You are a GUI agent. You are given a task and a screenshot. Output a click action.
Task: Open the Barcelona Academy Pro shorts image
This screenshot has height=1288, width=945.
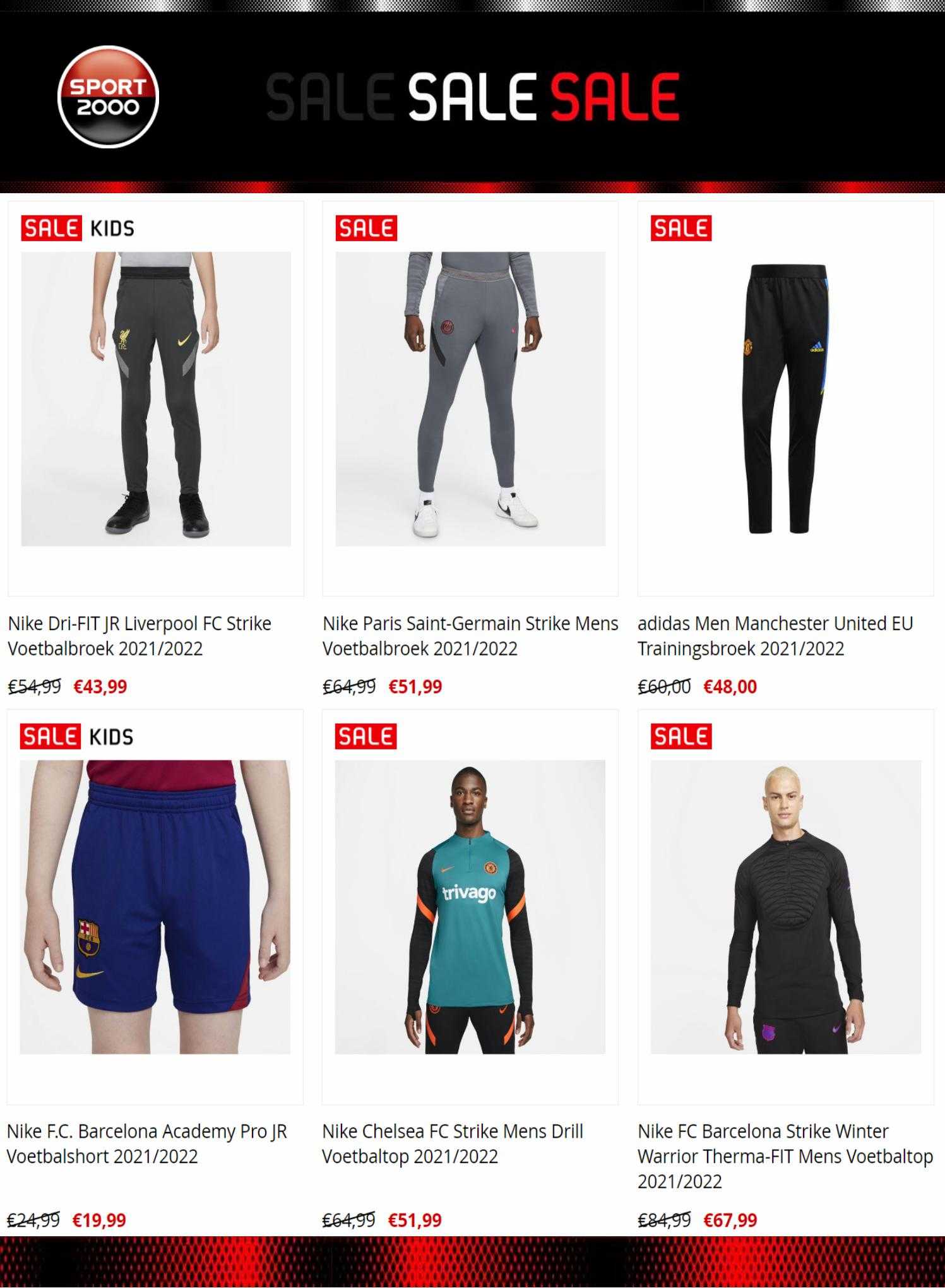pyautogui.click(x=155, y=907)
